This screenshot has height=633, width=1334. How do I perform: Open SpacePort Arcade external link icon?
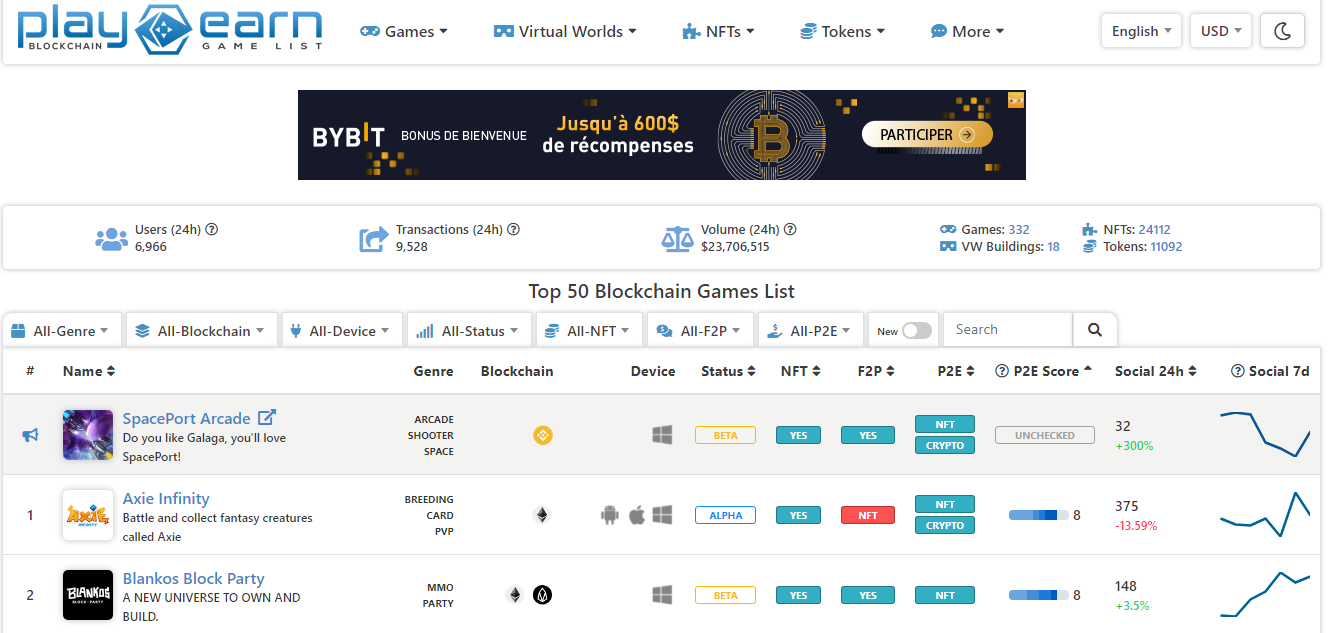[x=267, y=418]
